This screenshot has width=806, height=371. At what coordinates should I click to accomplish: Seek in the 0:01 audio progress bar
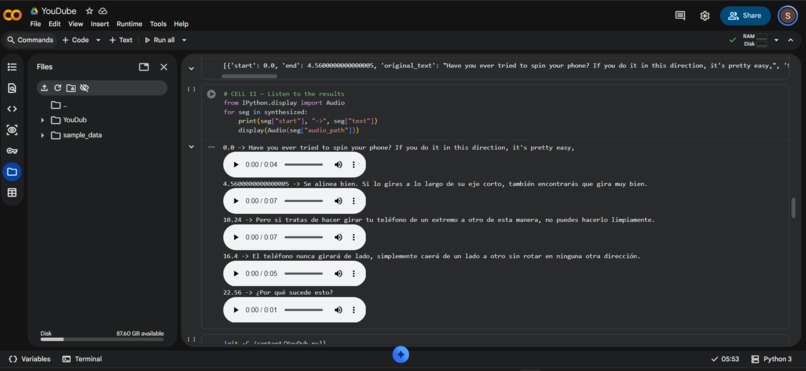(304, 310)
